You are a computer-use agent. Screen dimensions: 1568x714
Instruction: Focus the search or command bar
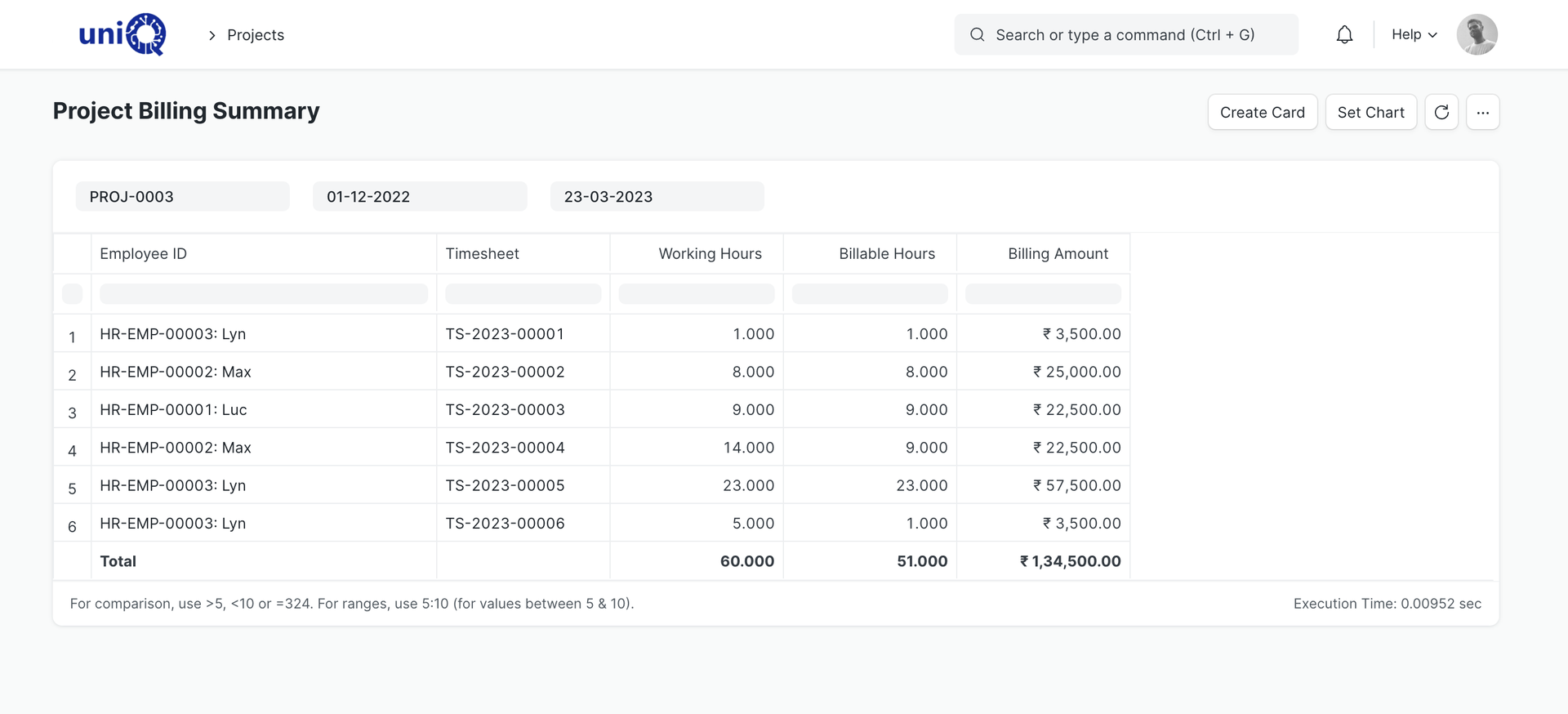[x=1126, y=34]
